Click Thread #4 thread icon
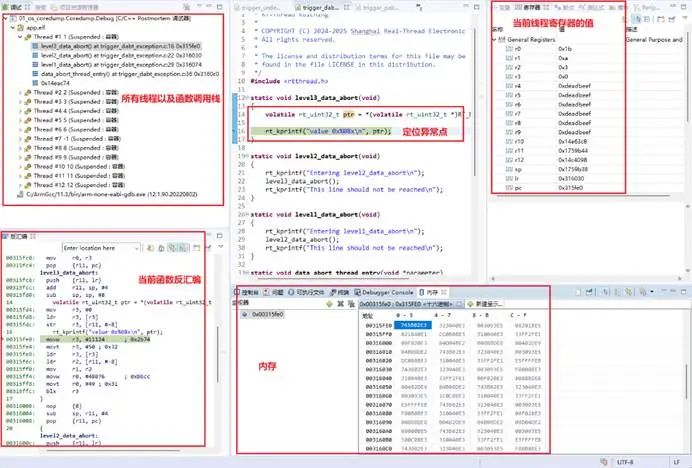 coord(28,111)
